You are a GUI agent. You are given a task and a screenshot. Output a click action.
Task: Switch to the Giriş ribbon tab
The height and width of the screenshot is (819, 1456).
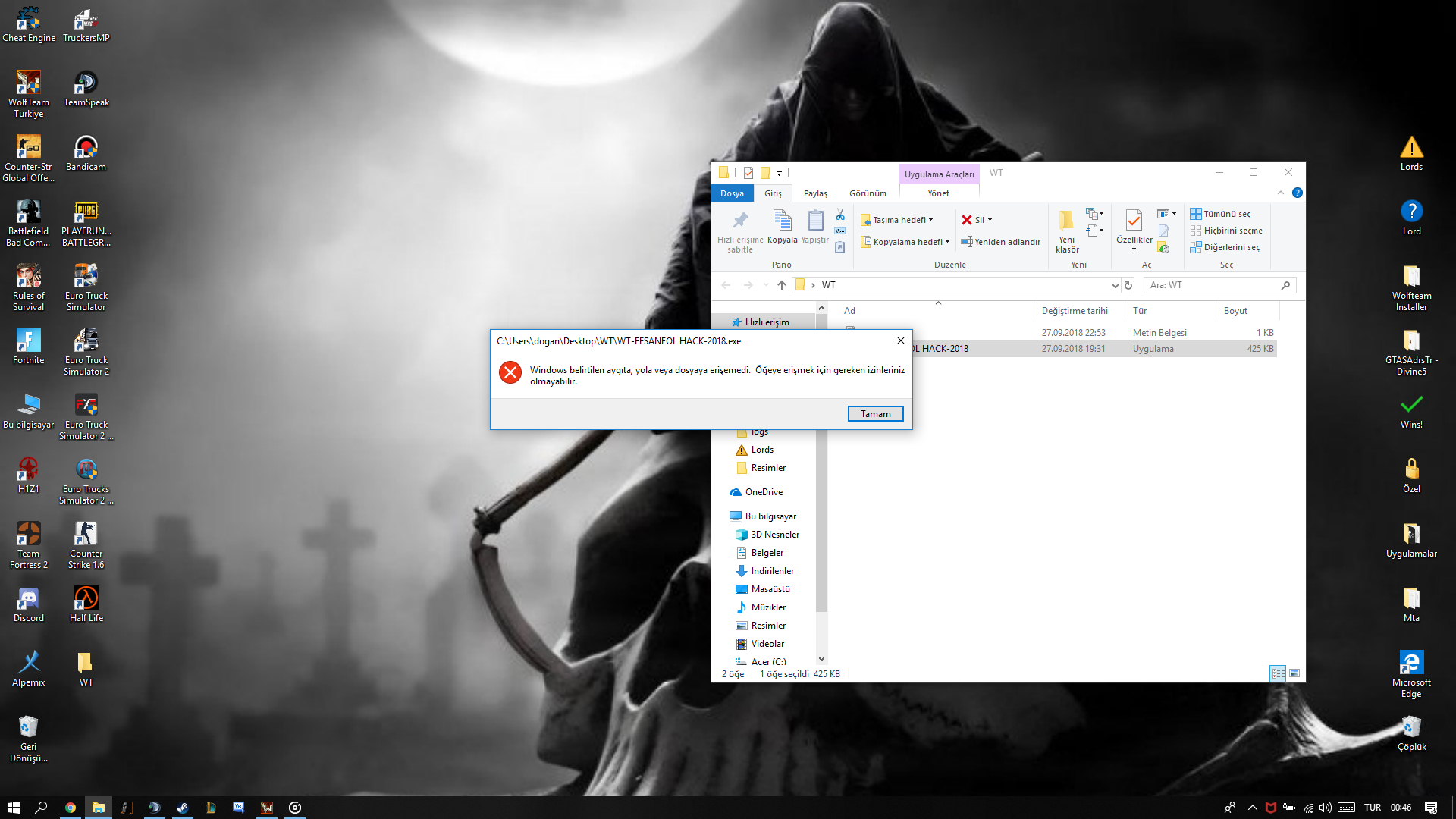(x=773, y=193)
